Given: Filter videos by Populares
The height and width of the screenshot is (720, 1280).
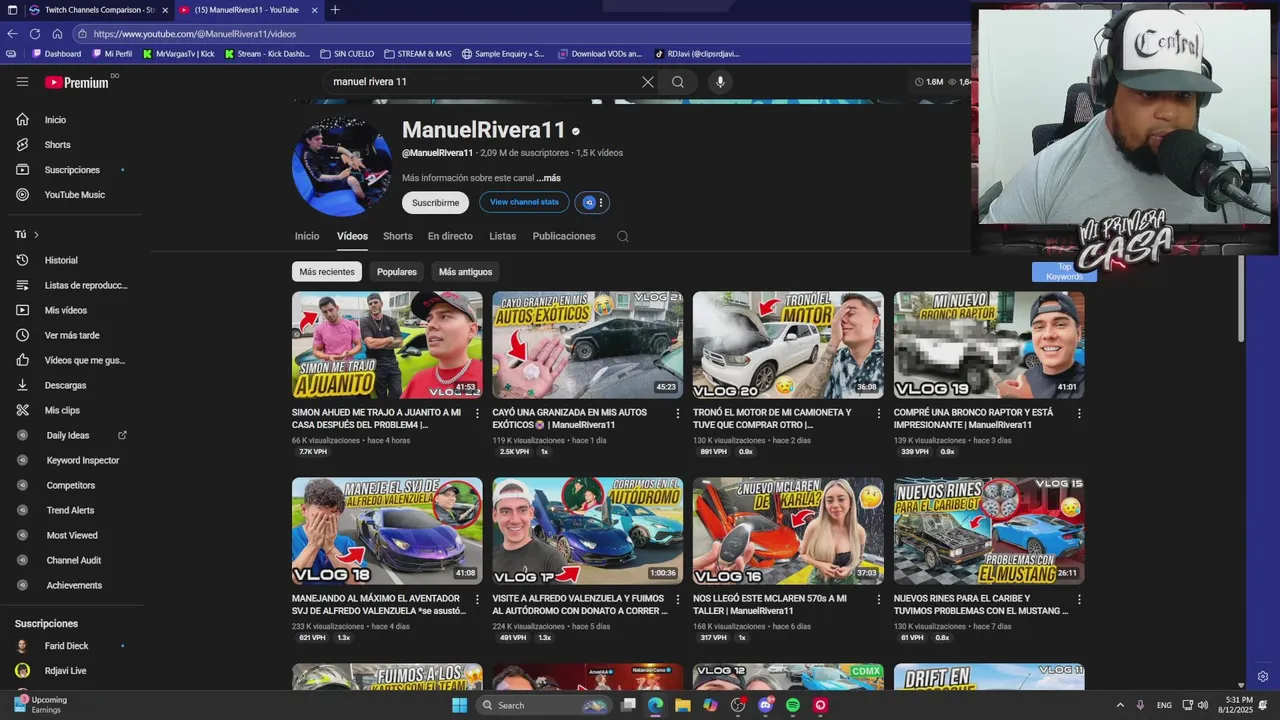Looking at the screenshot, I should pyautogui.click(x=397, y=272).
